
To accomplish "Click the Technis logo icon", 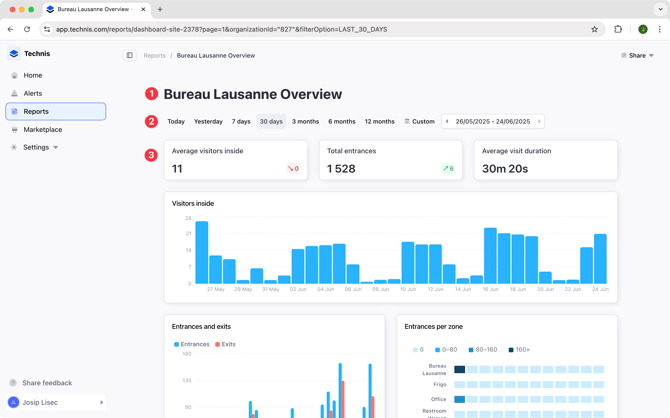I will pyautogui.click(x=14, y=54).
